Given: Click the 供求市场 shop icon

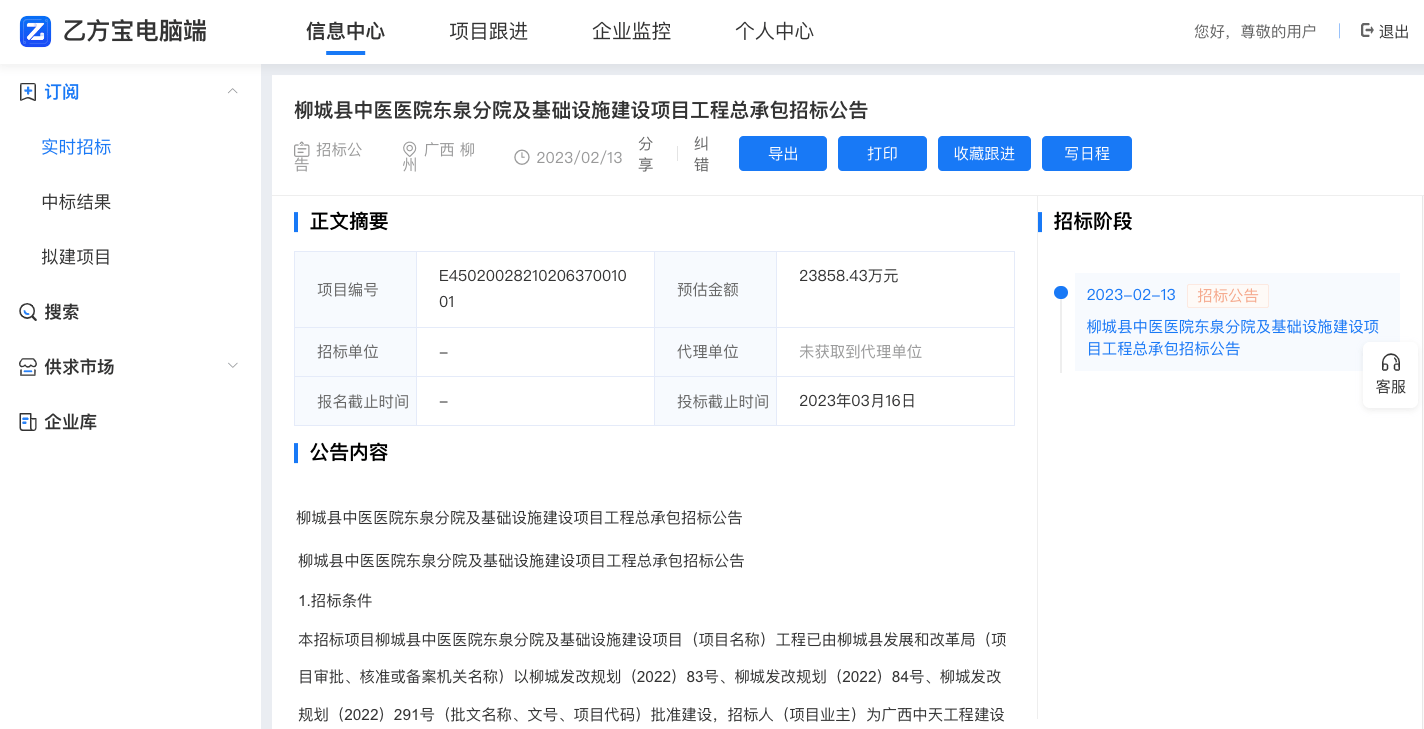Looking at the screenshot, I should (x=28, y=367).
